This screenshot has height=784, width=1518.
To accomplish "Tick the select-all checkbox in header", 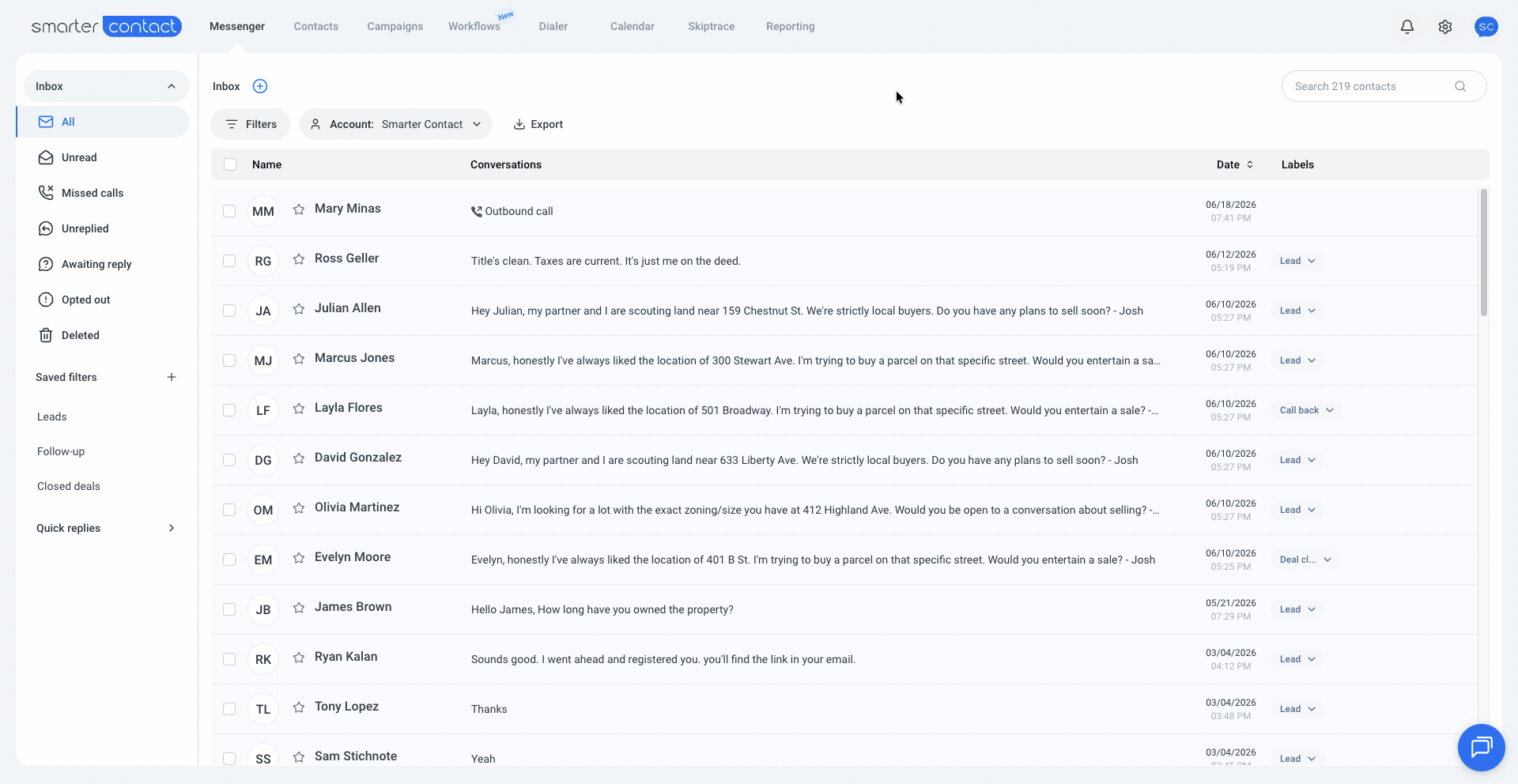I will [x=230, y=164].
